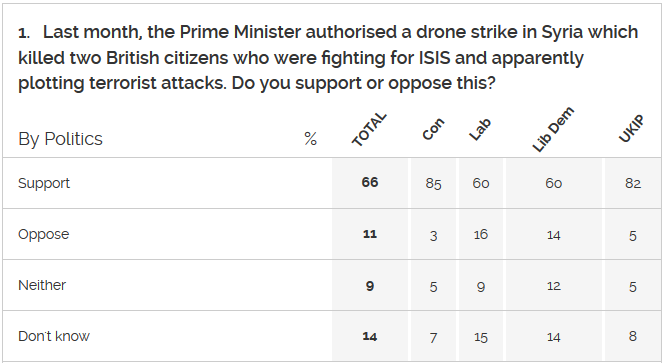Click the Neither row label
The image size is (668, 363).
[42, 285]
